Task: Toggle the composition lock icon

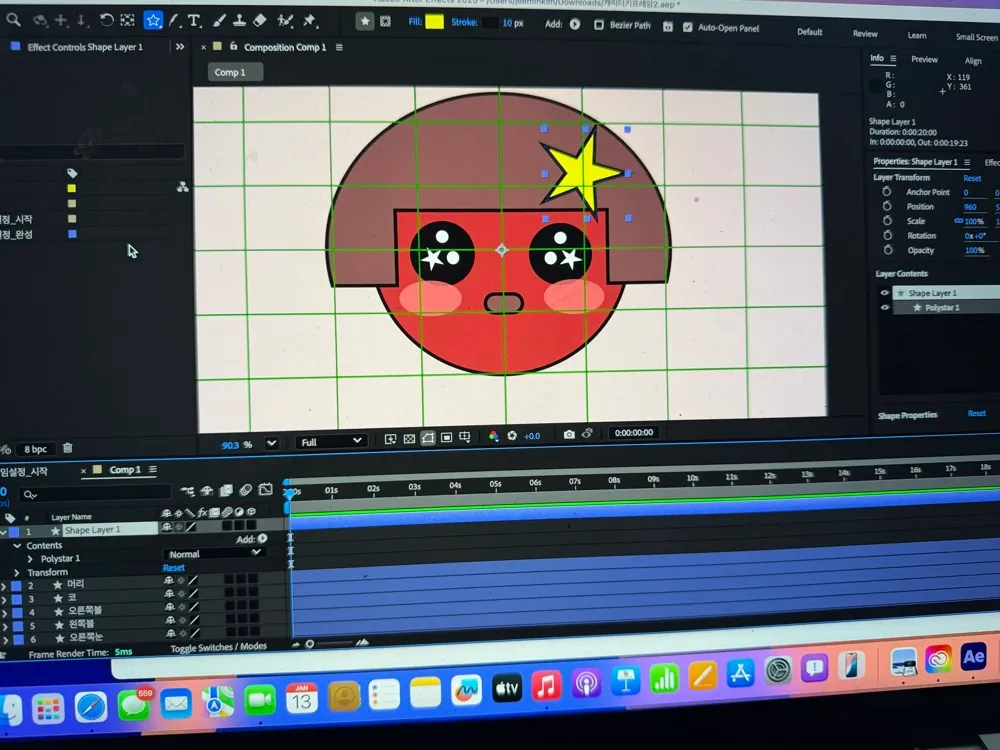Action: click(x=233, y=47)
